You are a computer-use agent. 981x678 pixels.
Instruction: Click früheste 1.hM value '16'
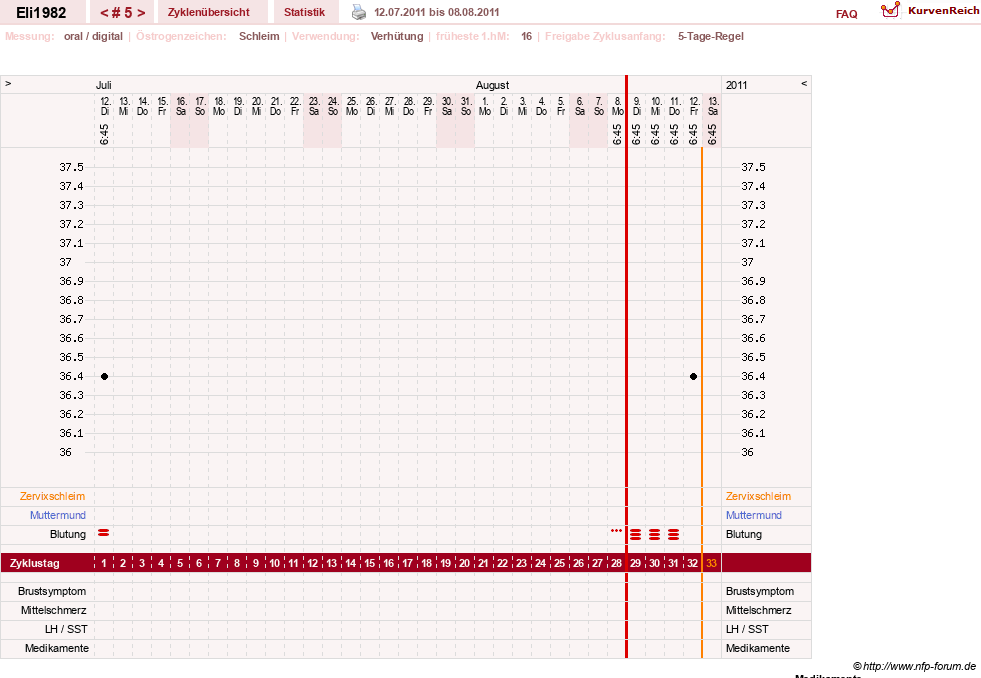[x=527, y=36]
